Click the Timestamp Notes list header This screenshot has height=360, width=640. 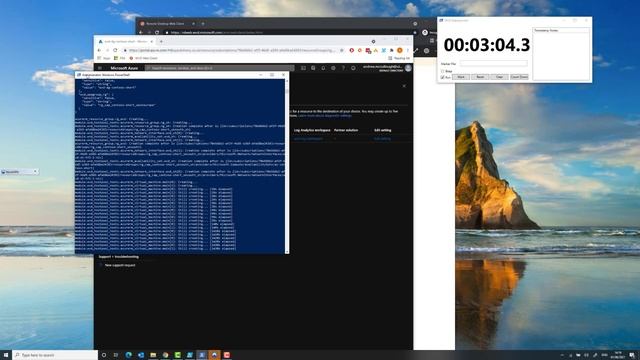(x=561, y=30)
